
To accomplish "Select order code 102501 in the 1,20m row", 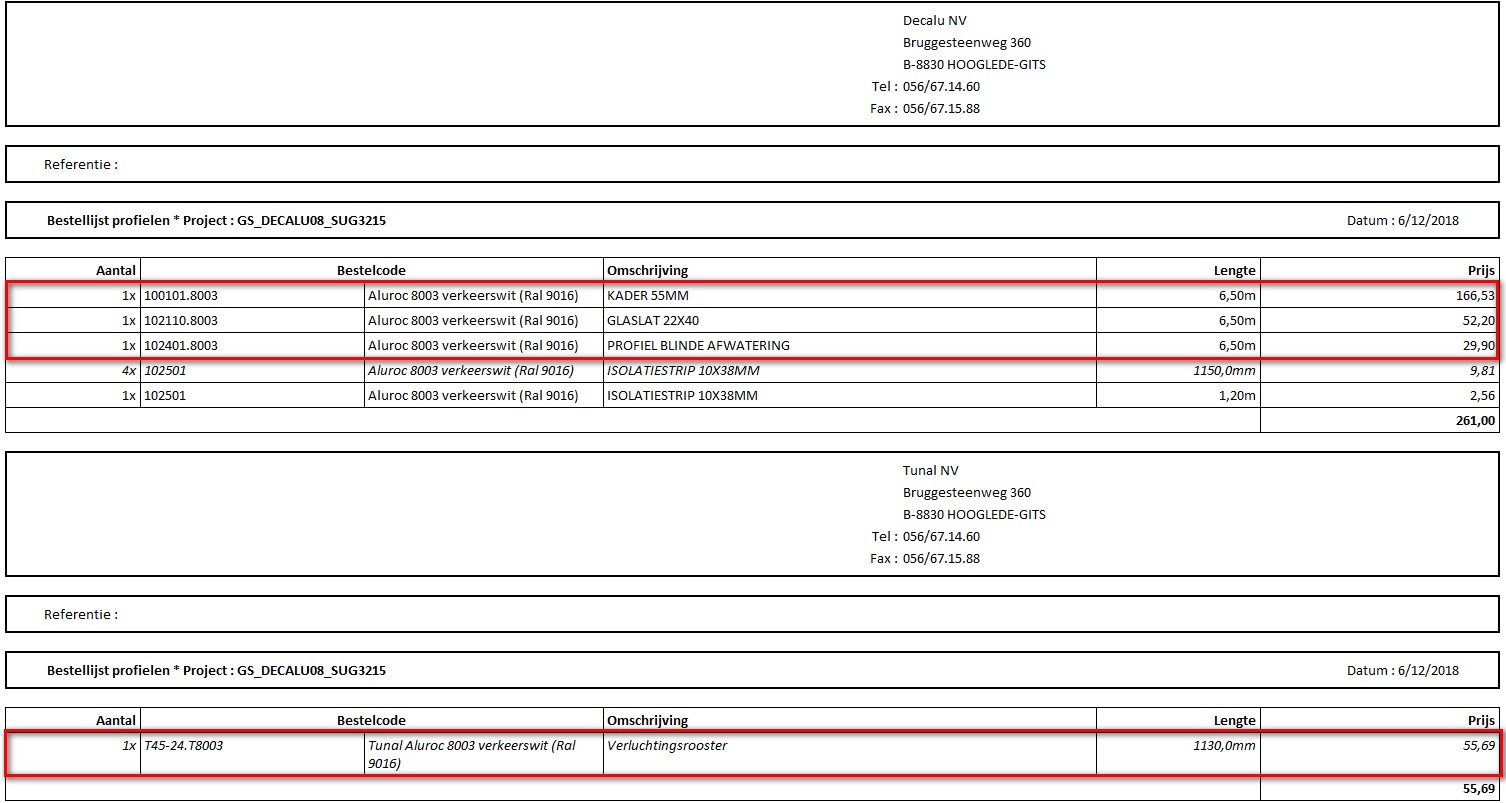I will point(165,396).
